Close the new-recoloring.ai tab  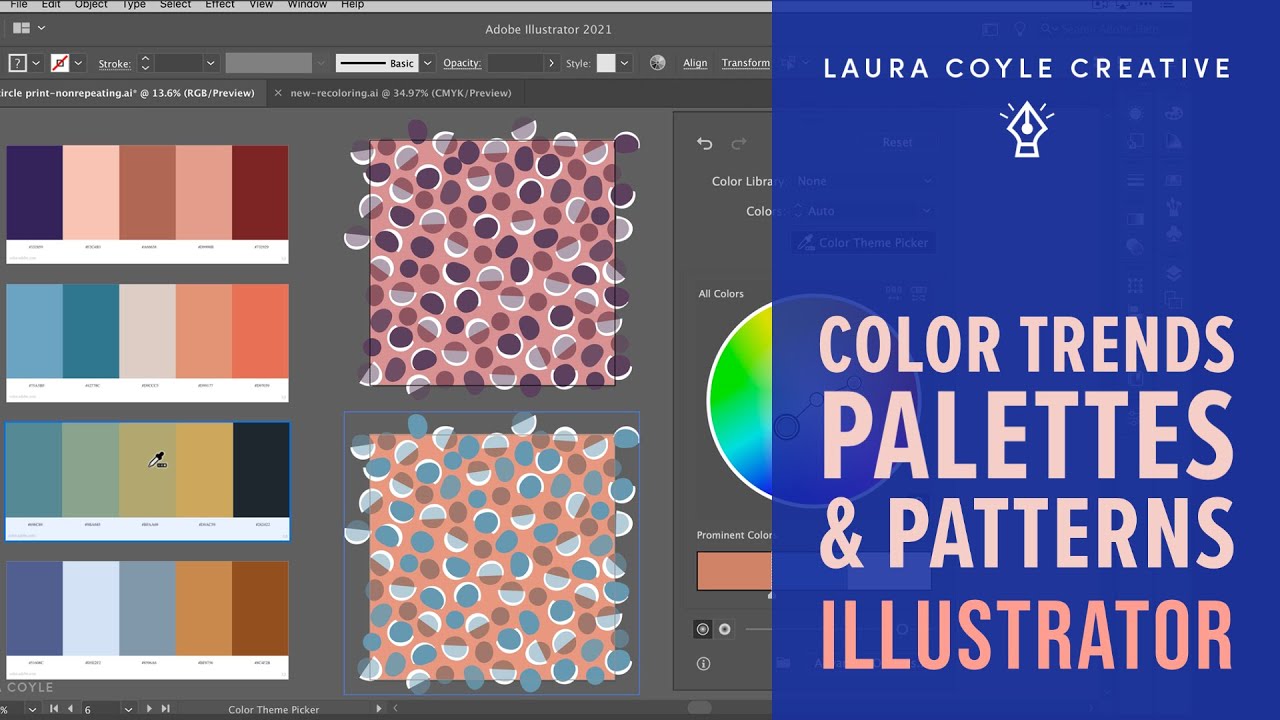(x=278, y=93)
